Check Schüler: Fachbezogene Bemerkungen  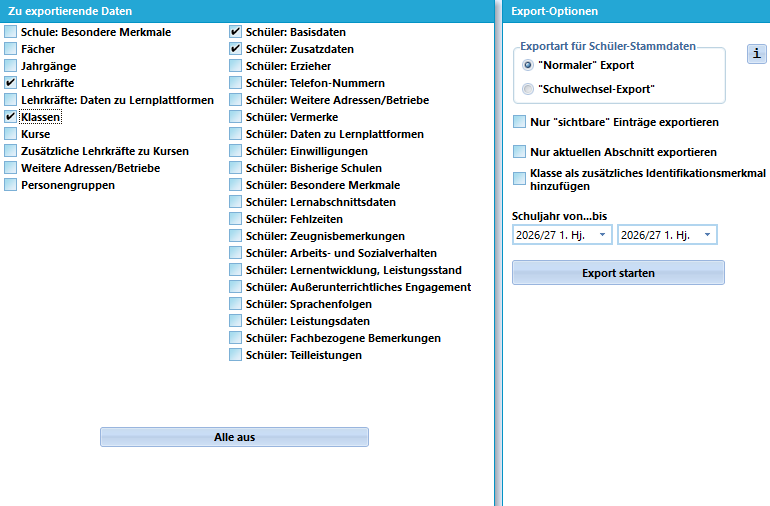click(235, 337)
